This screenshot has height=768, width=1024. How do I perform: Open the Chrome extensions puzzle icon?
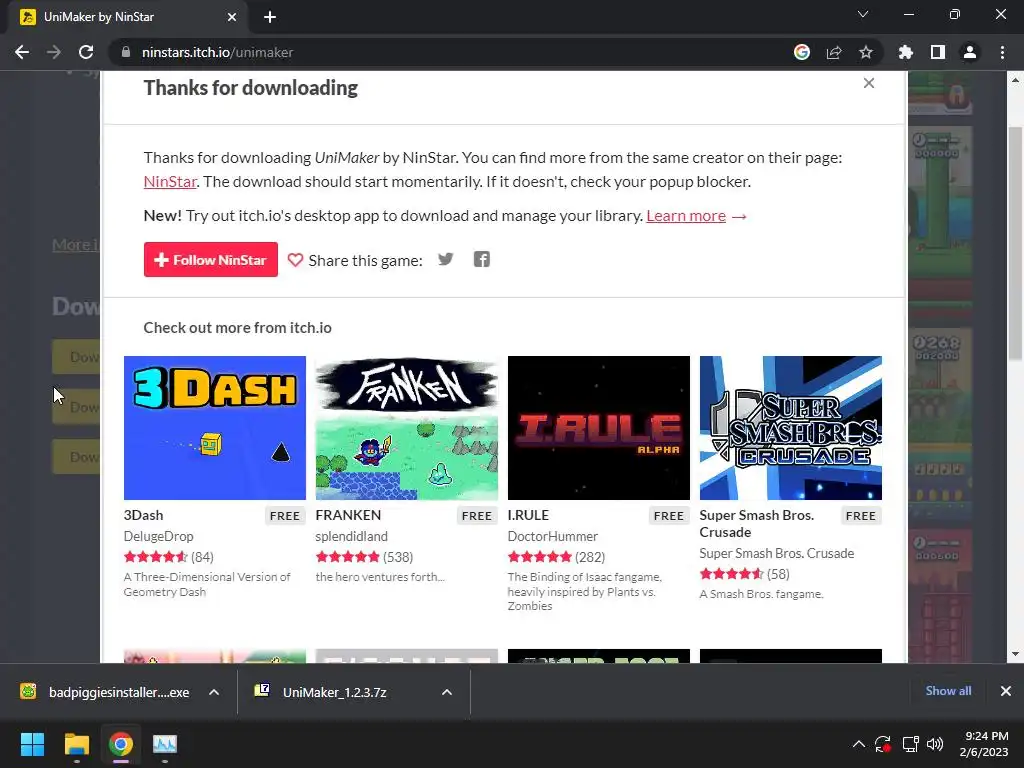[906, 52]
